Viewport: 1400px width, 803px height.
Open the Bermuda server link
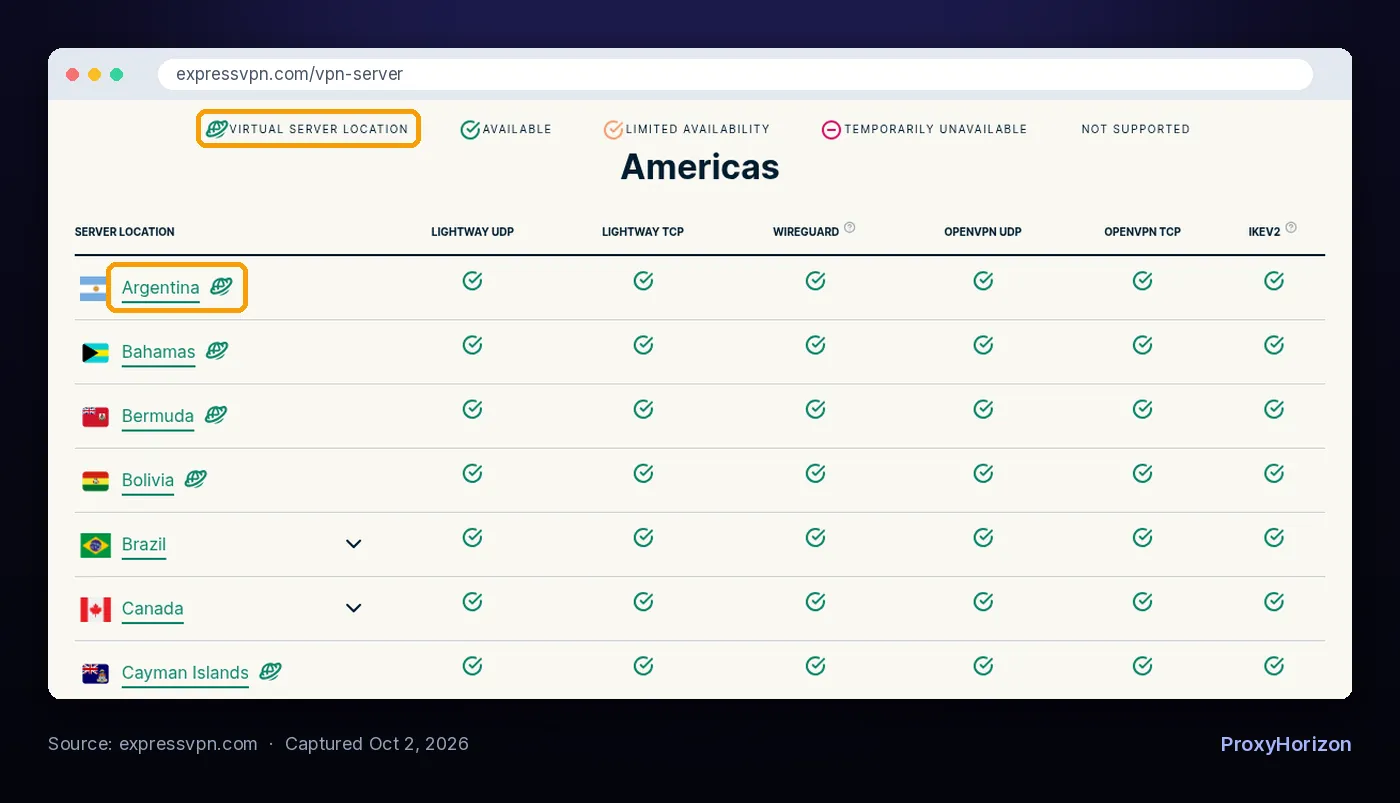click(x=158, y=416)
